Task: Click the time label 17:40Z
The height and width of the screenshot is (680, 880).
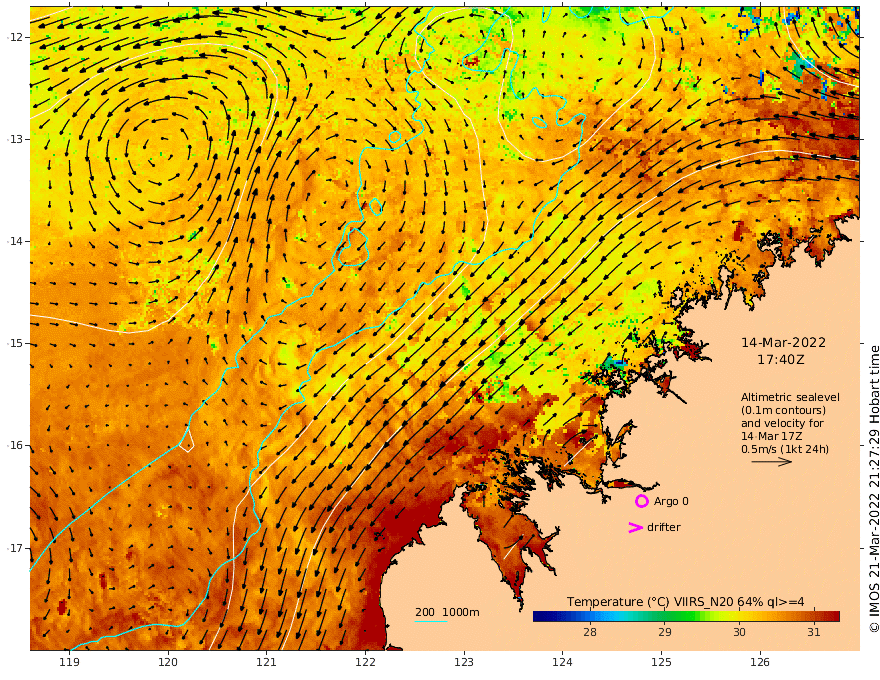Action: pyautogui.click(x=781, y=360)
